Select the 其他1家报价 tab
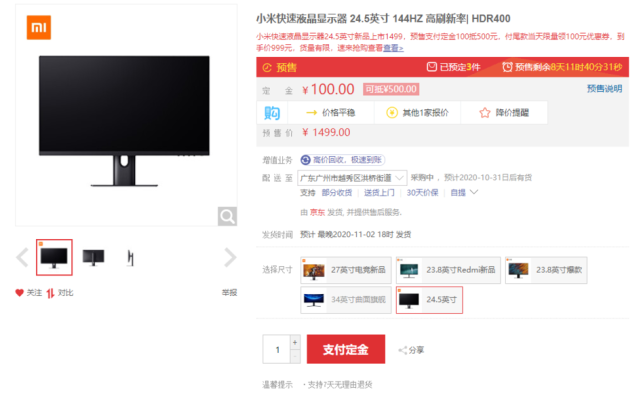This screenshot has height=406, width=641. point(417,112)
